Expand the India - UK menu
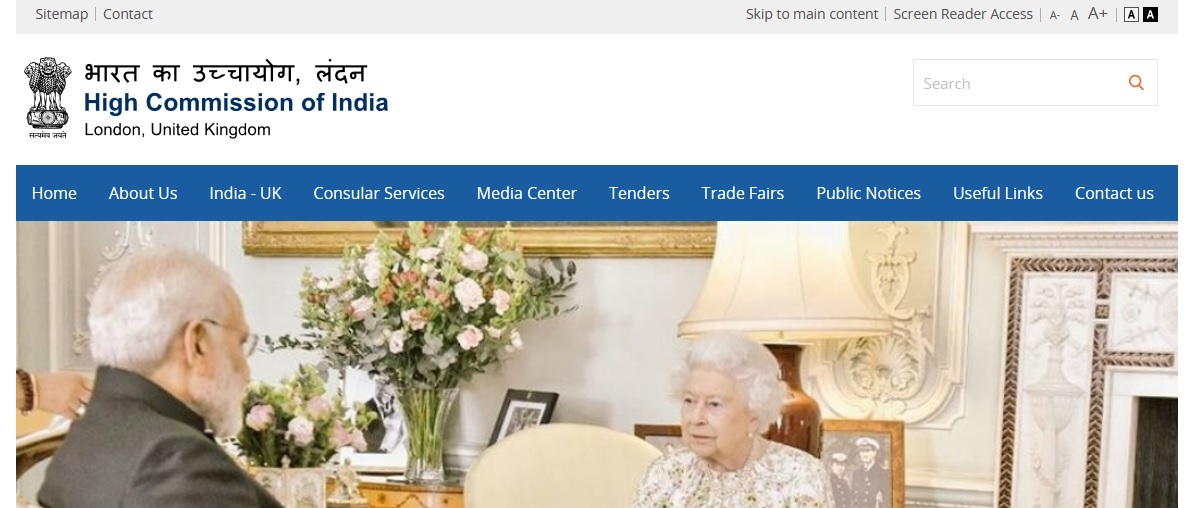1191x508 pixels. click(x=245, y=193)
